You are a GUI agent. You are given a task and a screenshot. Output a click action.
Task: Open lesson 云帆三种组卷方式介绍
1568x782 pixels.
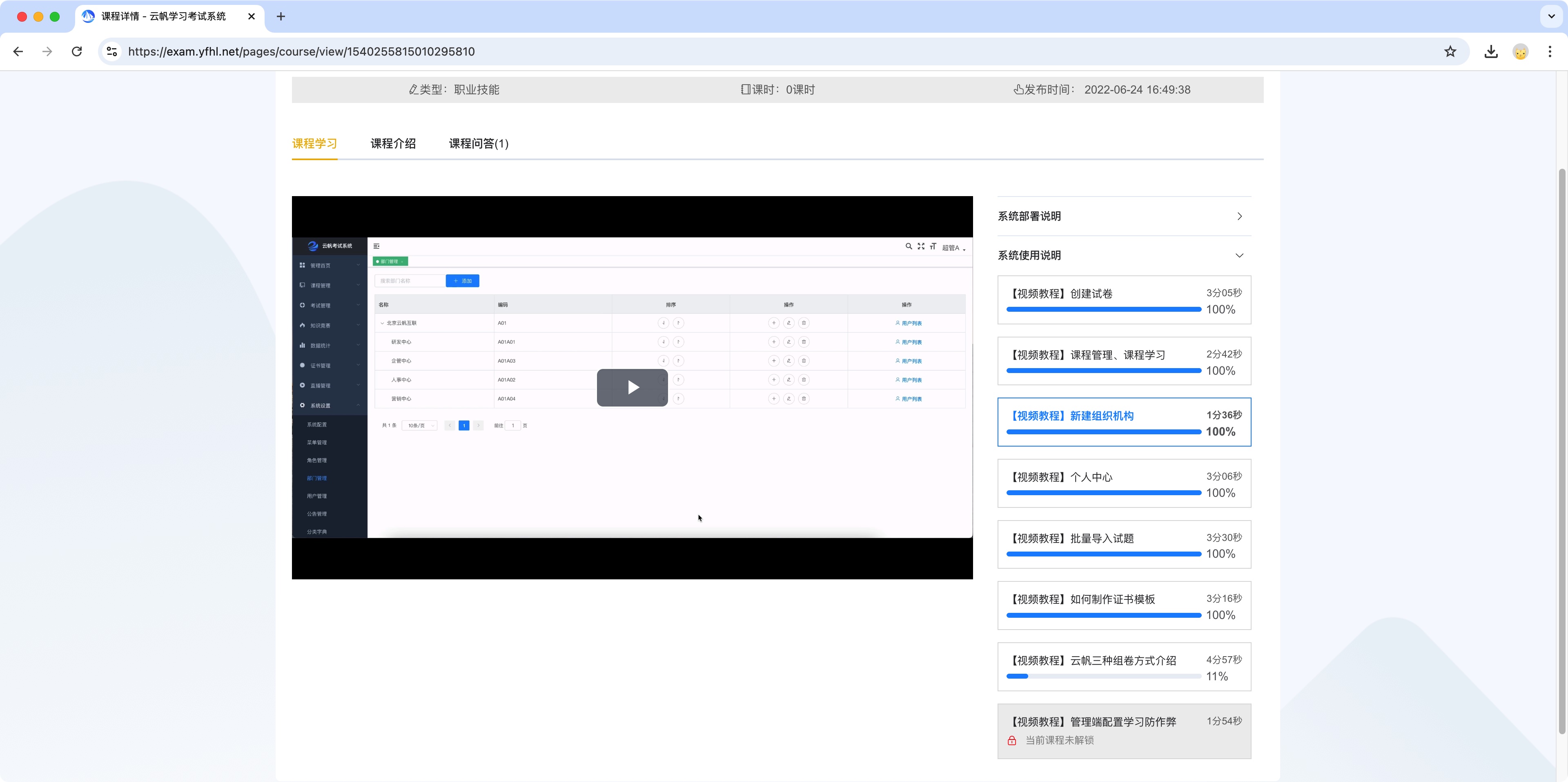1124,667
